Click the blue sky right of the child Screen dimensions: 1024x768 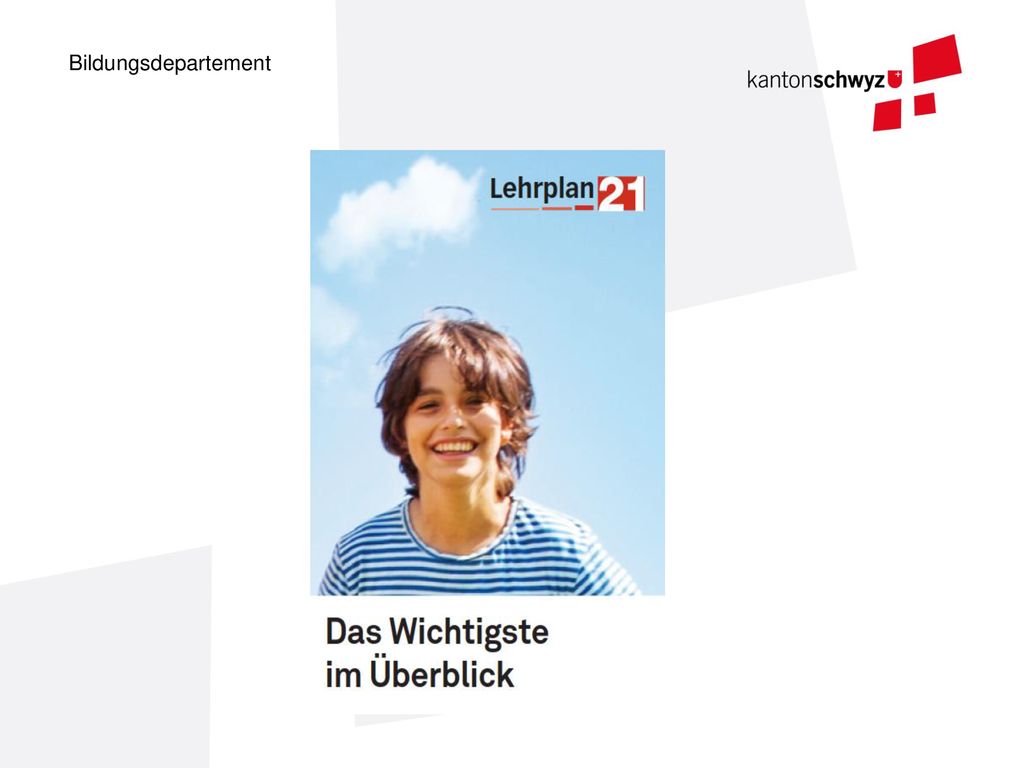(601, 392)
